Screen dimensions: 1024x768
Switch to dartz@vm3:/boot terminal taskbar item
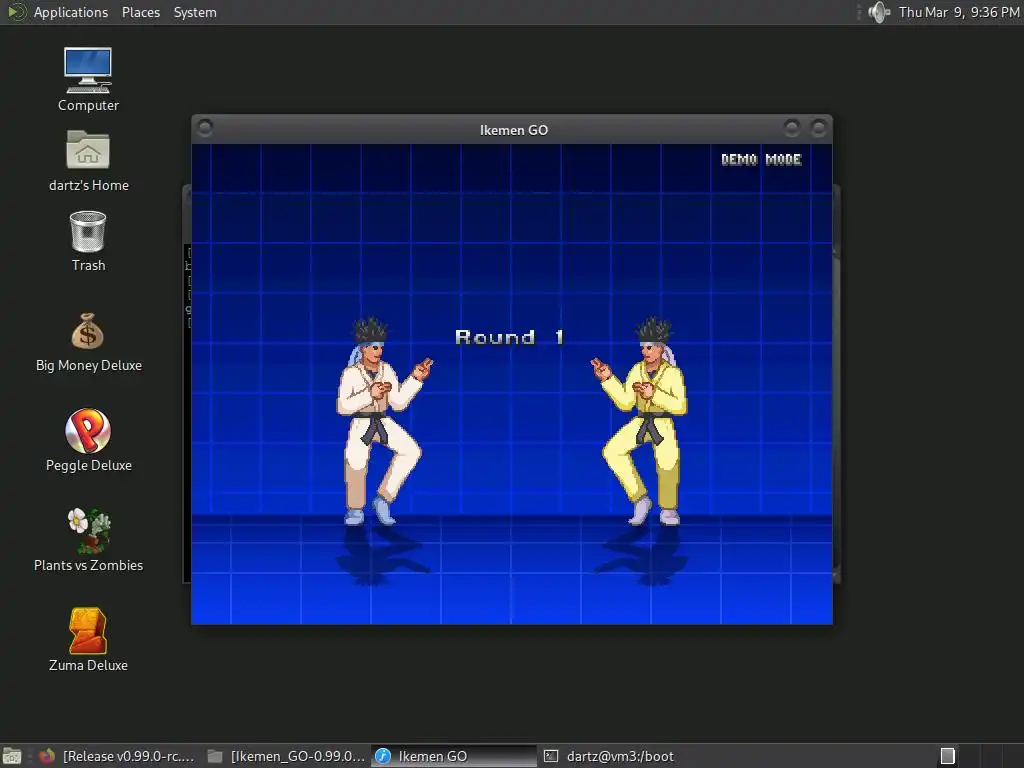point(620,756)
